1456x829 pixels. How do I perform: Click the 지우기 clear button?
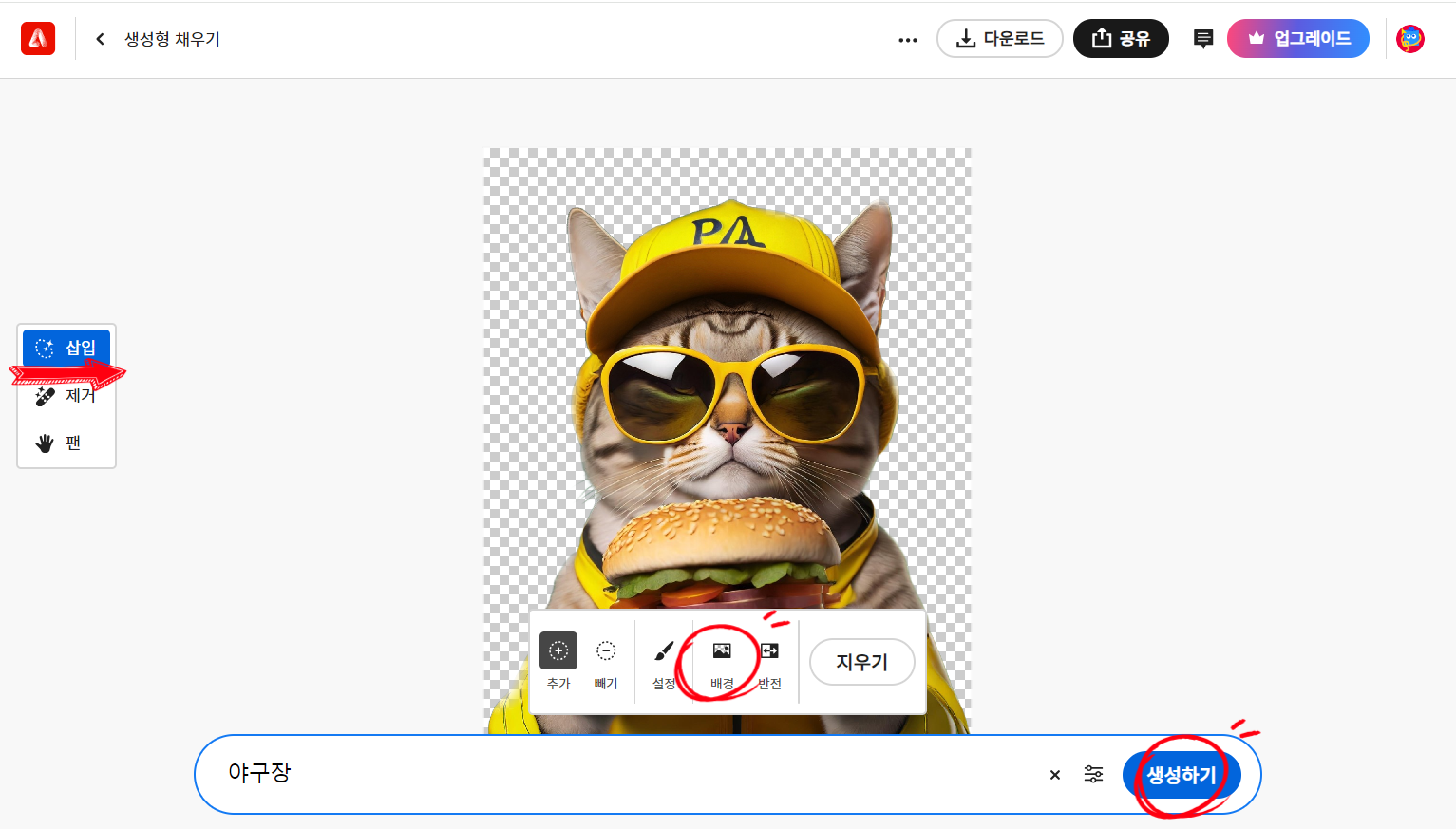click(x=862, y=662)
